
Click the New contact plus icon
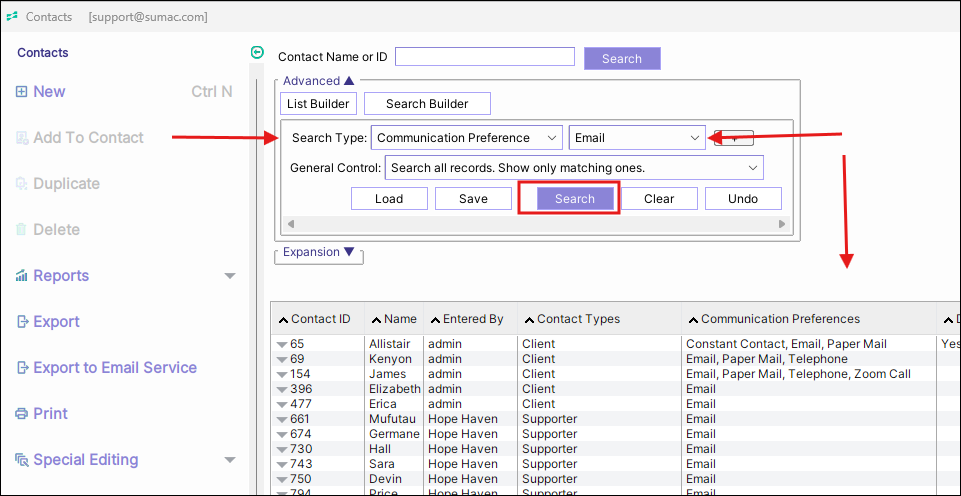22,92
